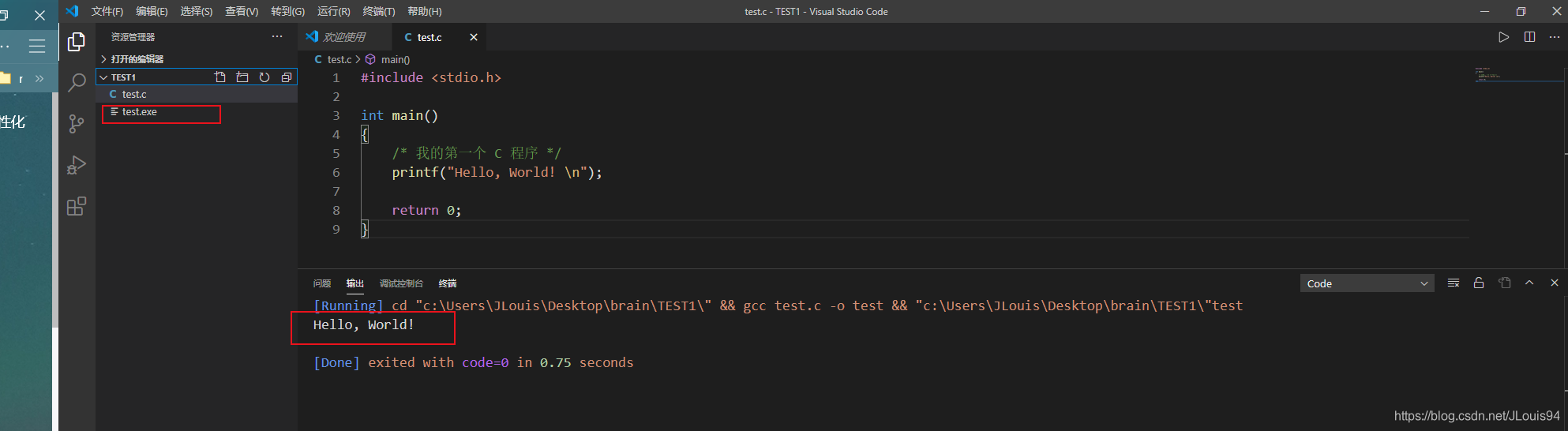This screenshot has height=431, width=1568.
Task: Collapse all folders in TEST1 explorer
Action: point(287,77)
